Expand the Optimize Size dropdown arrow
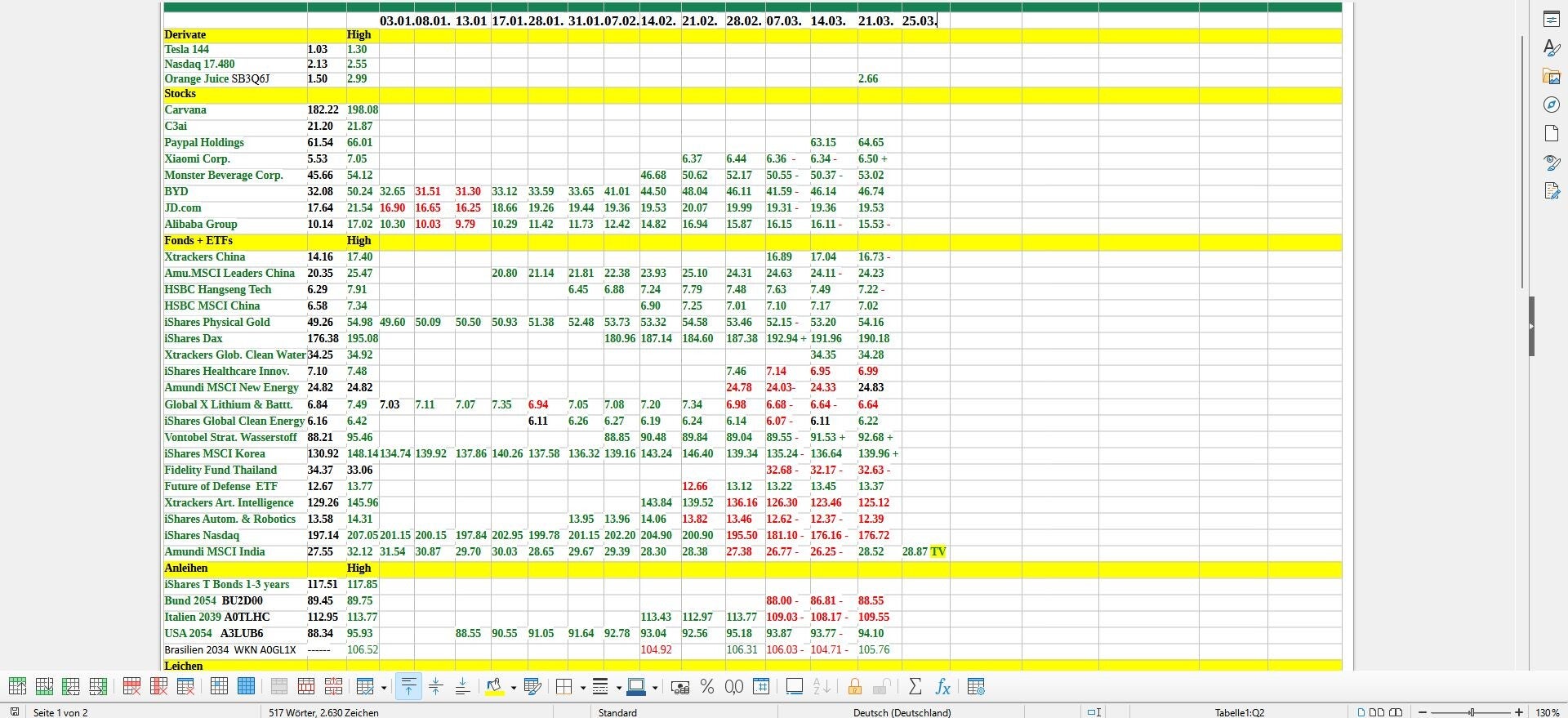 click(x=384, y=687)
